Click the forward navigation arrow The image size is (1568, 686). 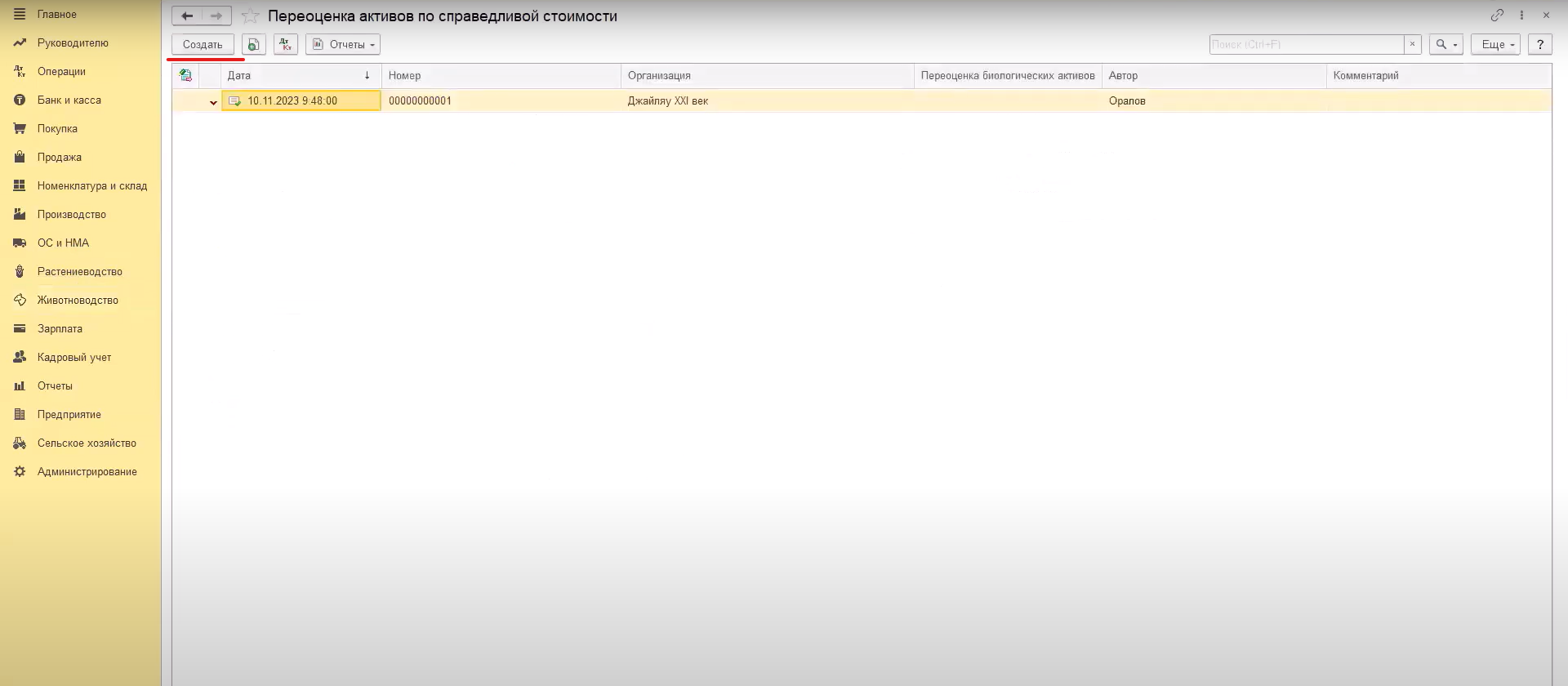pyautogui.click(x=216, y=16)
